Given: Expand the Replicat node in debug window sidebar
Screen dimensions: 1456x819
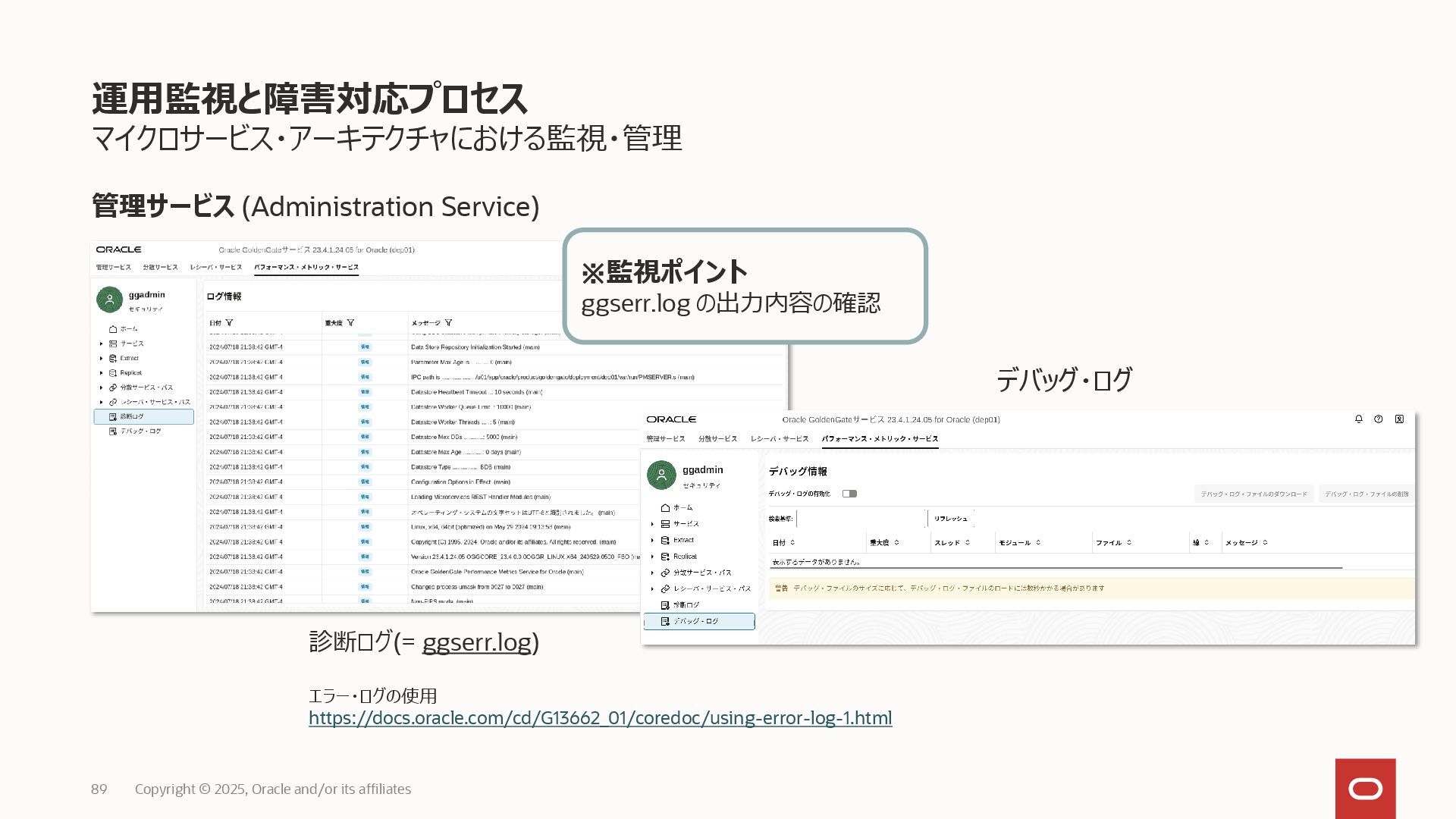Looking at the screenshot, I should tap(652, 557).
